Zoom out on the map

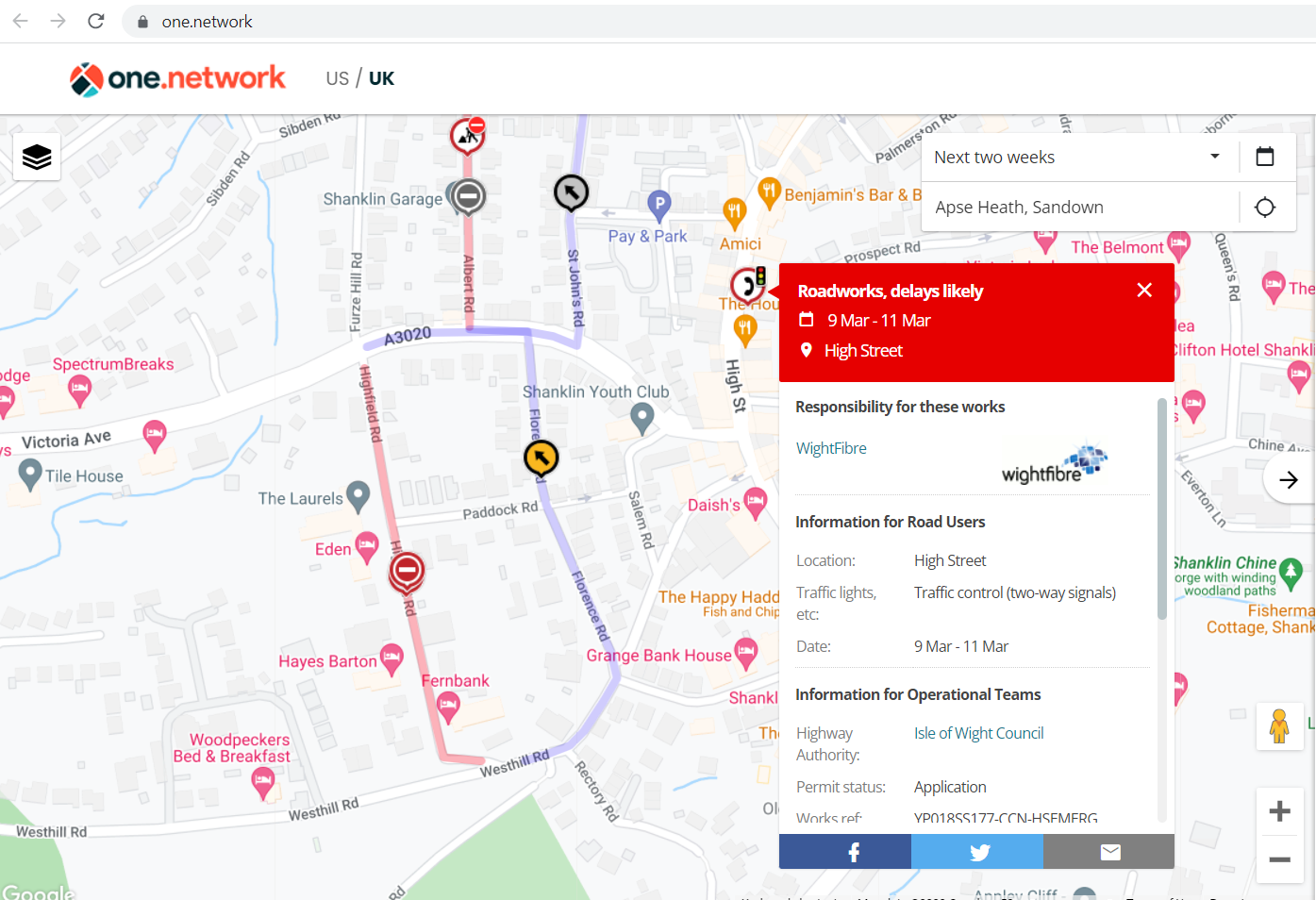point(1279,859)
